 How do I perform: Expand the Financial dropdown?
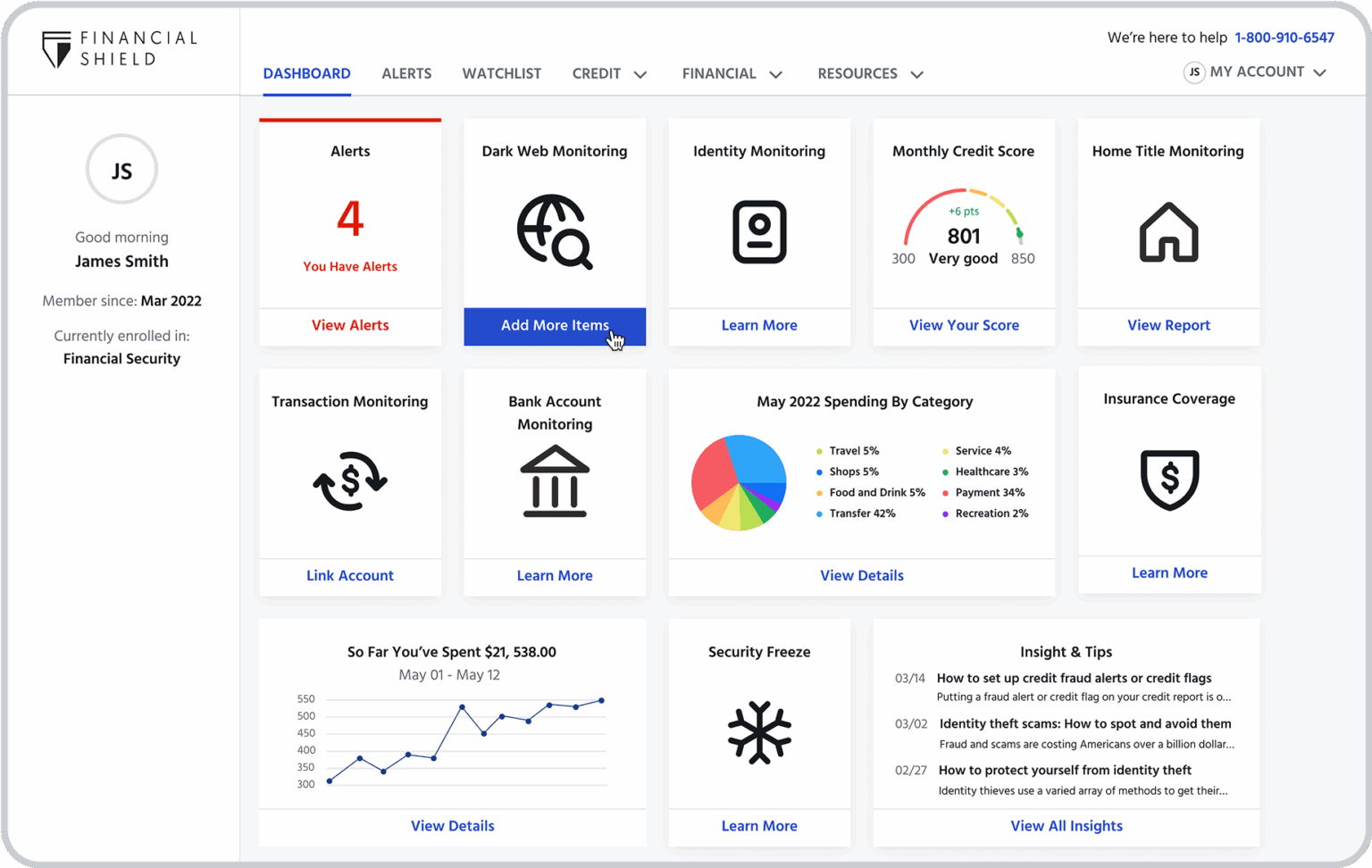click(x=731, y=73)
